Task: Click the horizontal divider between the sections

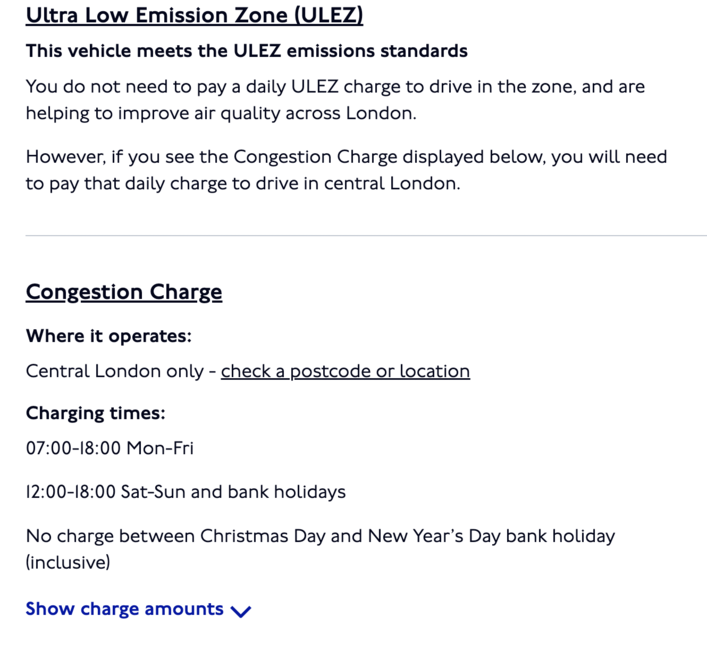Action: (x=366, y=235)
